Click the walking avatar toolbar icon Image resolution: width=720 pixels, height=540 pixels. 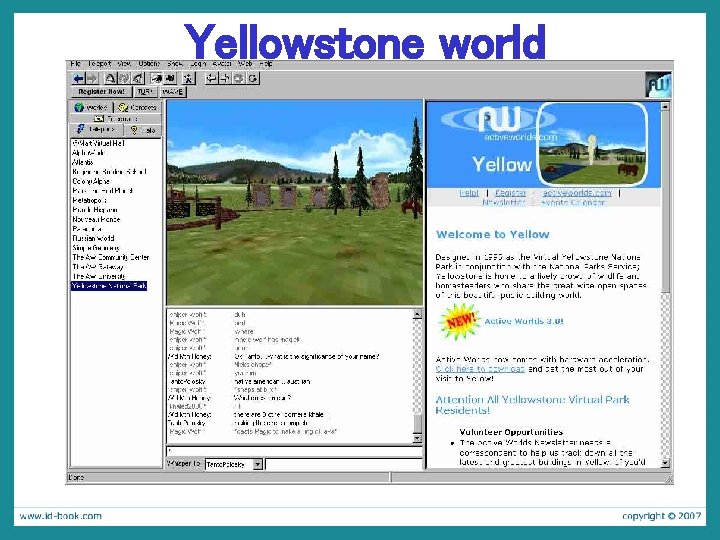pyautogui.click(x=189, y=79)
